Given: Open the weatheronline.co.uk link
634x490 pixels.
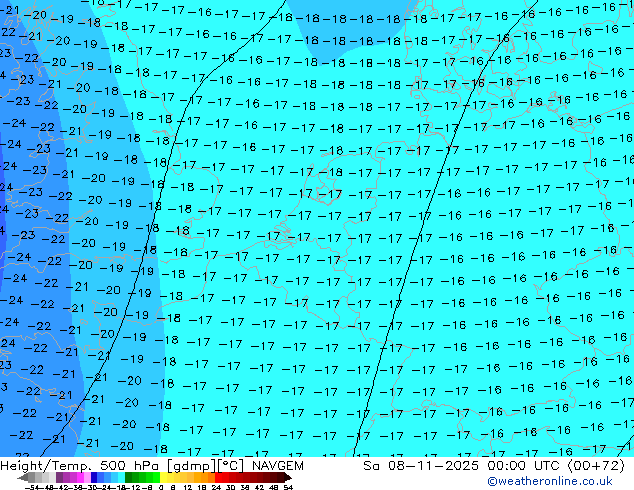Looking at the screenshot, I should pos(550,481).
